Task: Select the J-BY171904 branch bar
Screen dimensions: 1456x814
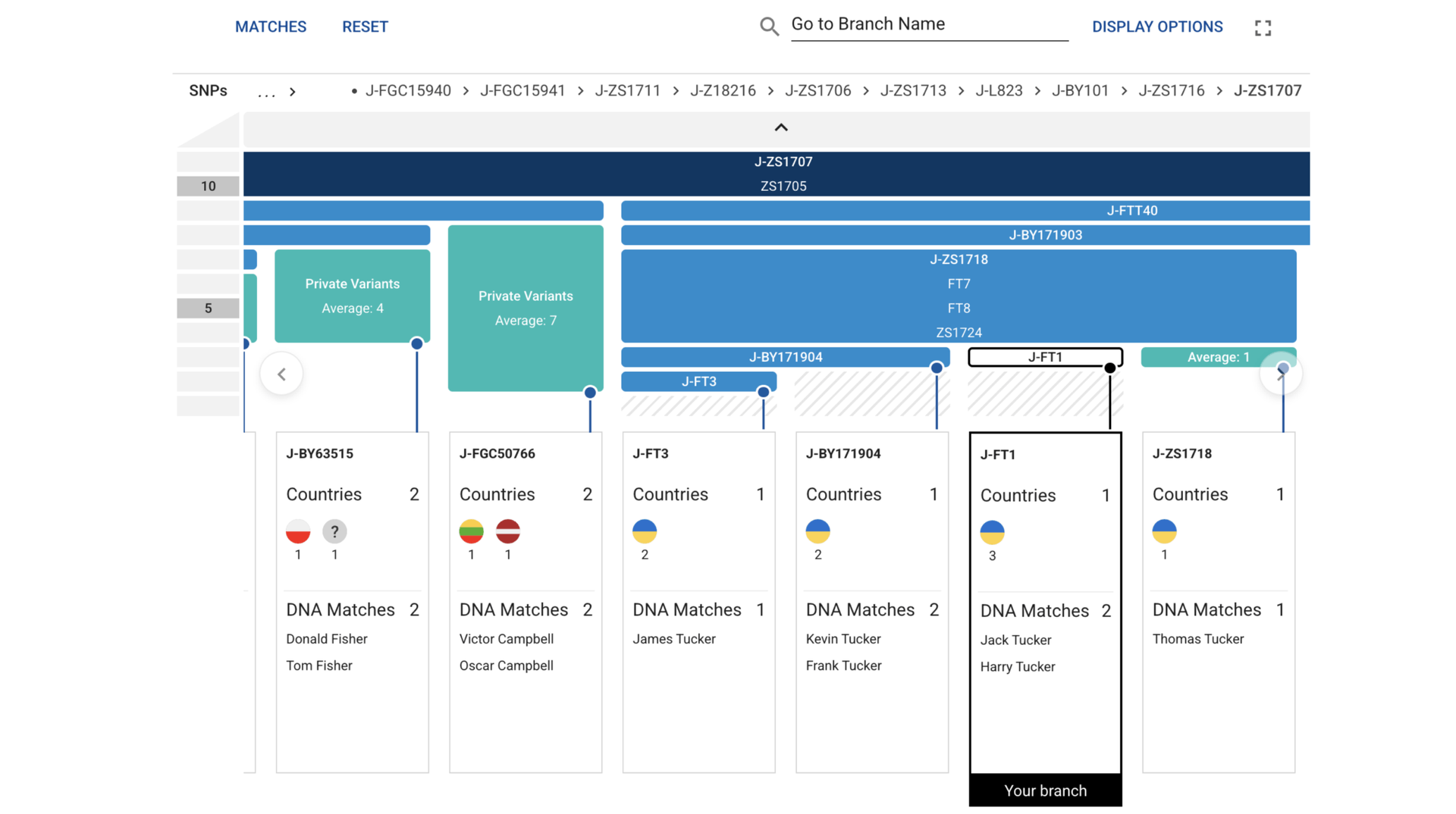Action: (x=785, y=357)
